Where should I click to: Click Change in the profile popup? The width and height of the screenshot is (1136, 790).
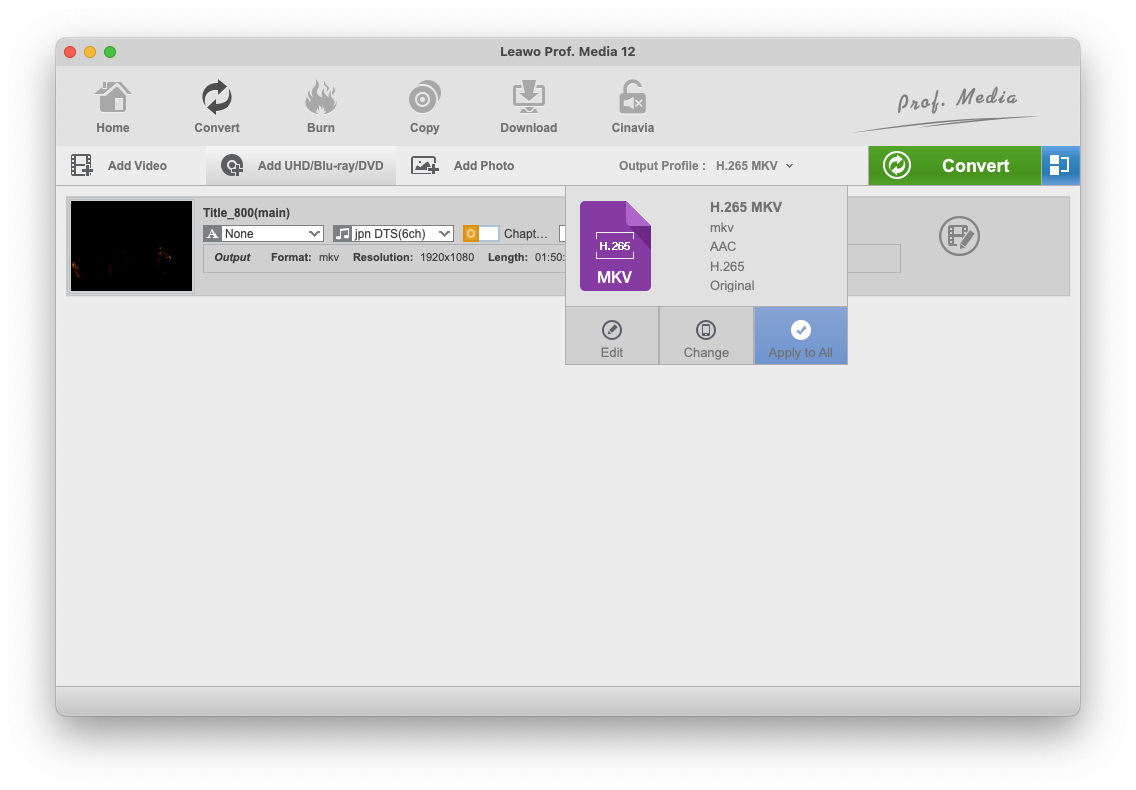coord(706,336)
